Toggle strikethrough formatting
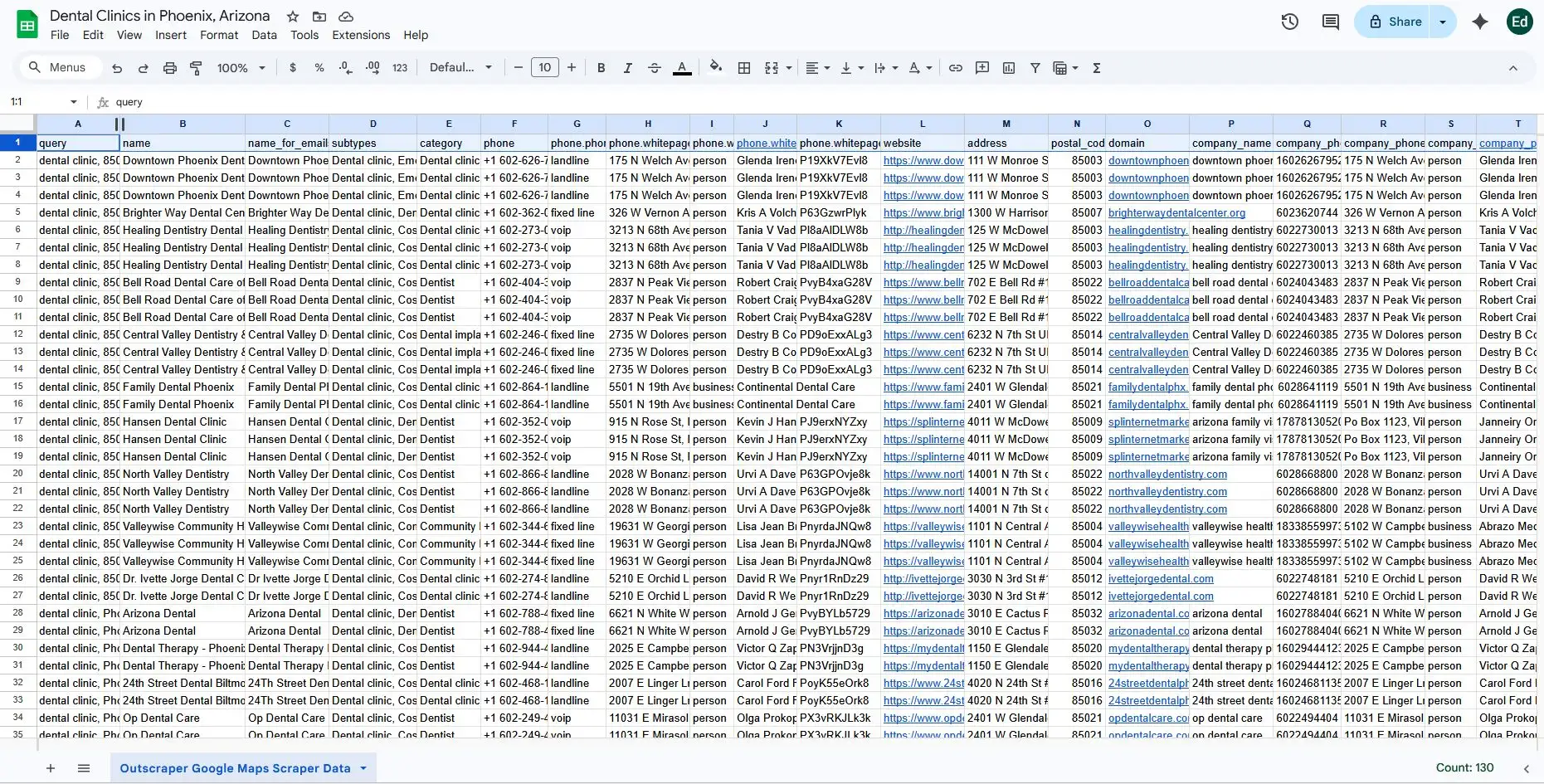The height and width of the screenshot is (784, 1544). [655, 68]
